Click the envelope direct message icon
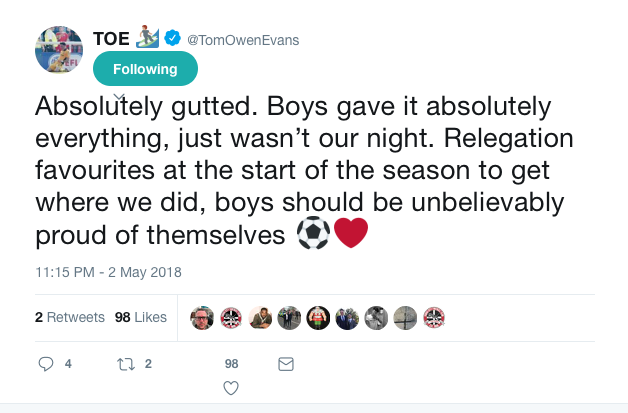 pyautogui.click(x=285, y=365)
